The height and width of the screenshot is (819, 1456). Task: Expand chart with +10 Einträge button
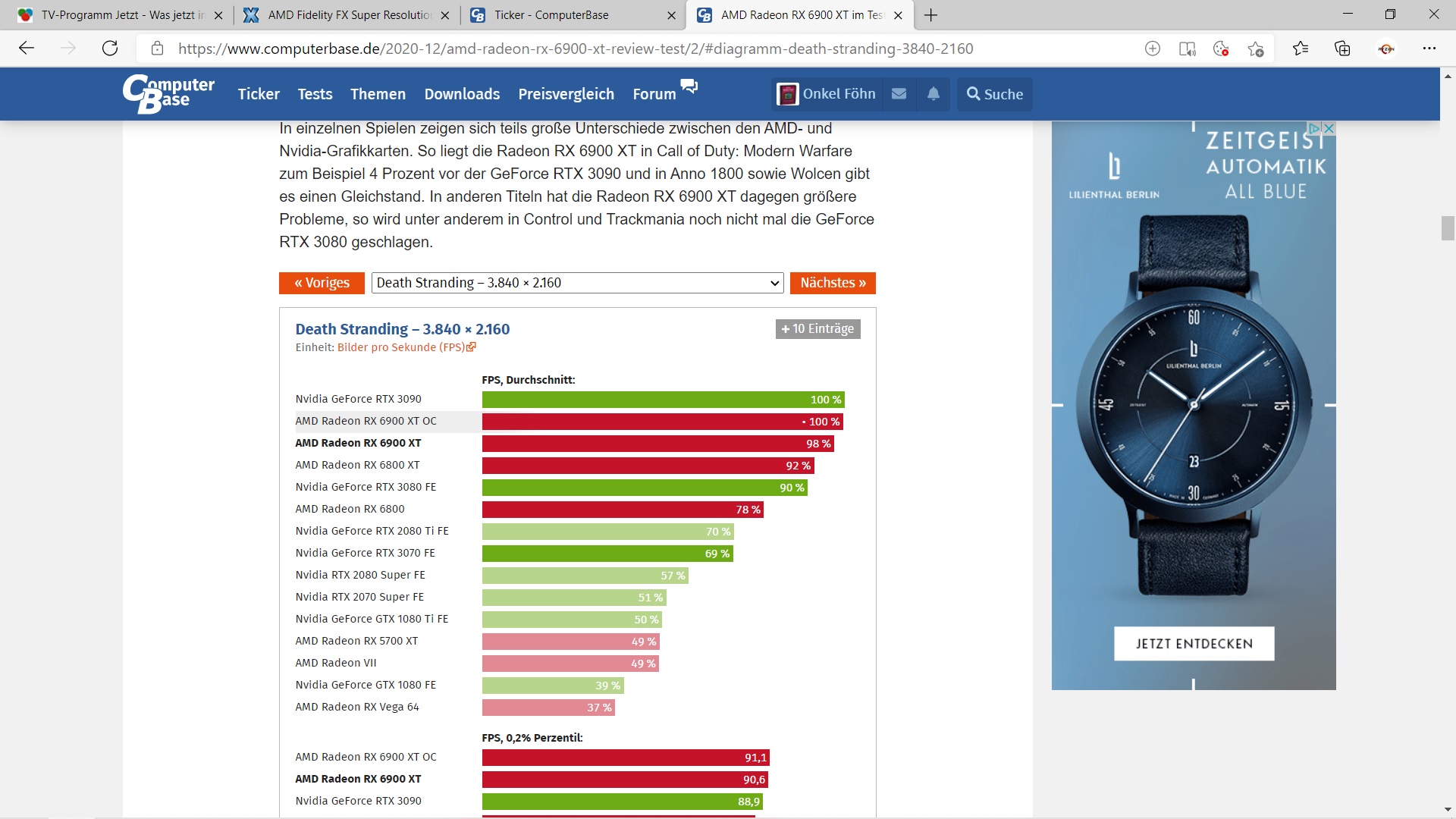click(x=817, y=328)
